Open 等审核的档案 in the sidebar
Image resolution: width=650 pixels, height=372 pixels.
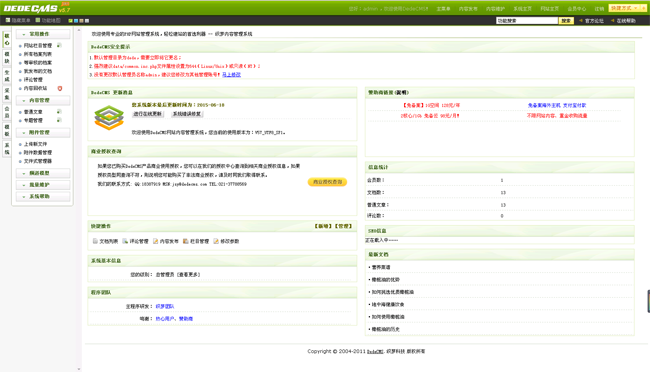pyautogui.click(x=38, y=63)
